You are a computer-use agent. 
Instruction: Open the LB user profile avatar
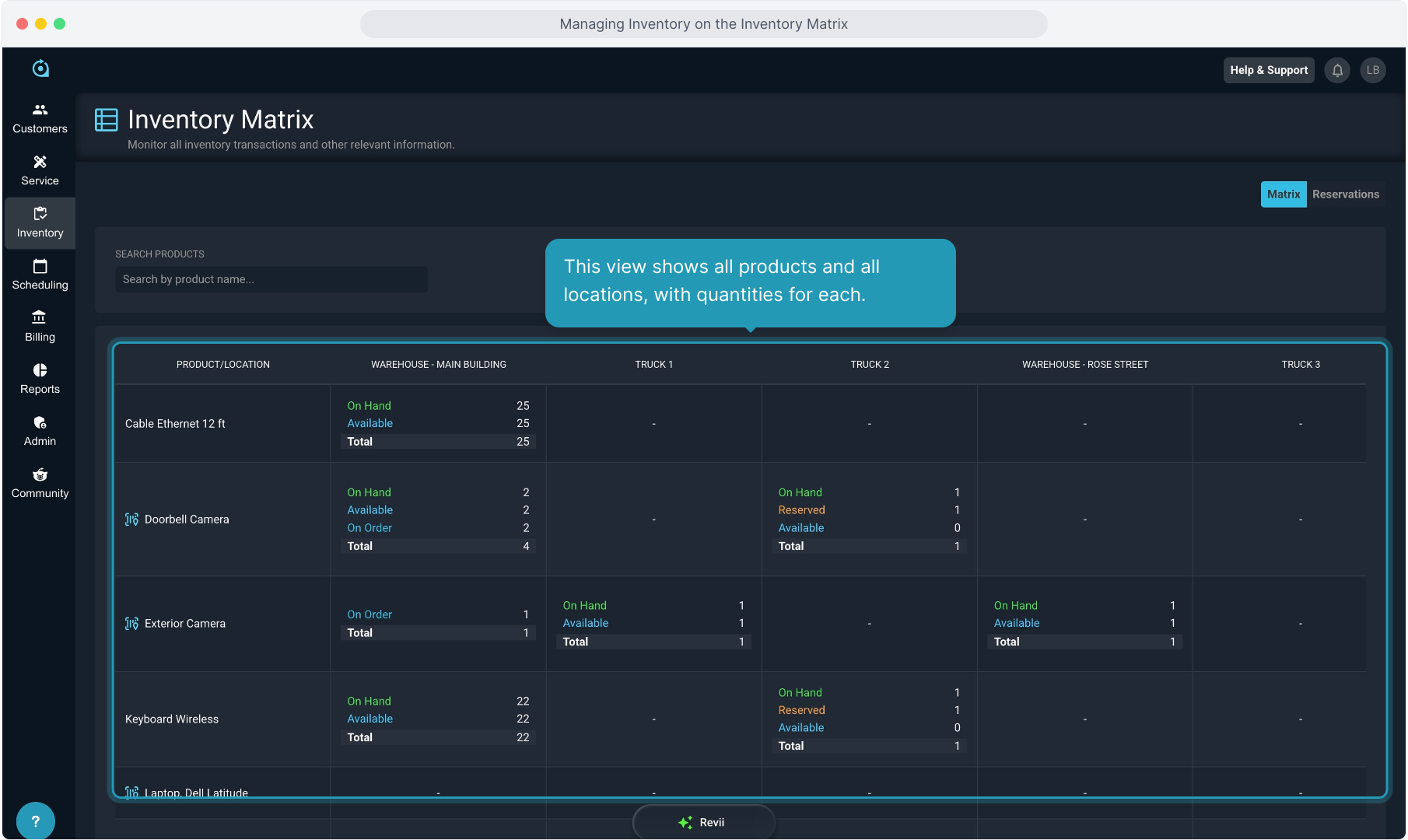coord(1372,70)
